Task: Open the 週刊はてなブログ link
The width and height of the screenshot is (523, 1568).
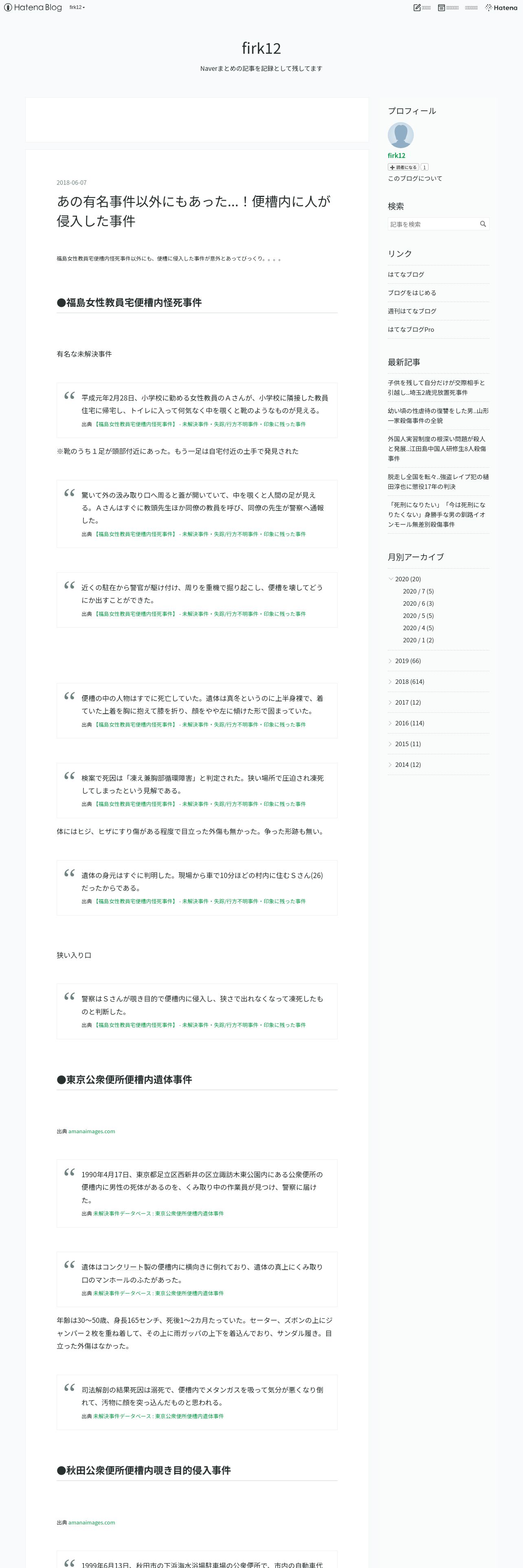Action: 412,311
